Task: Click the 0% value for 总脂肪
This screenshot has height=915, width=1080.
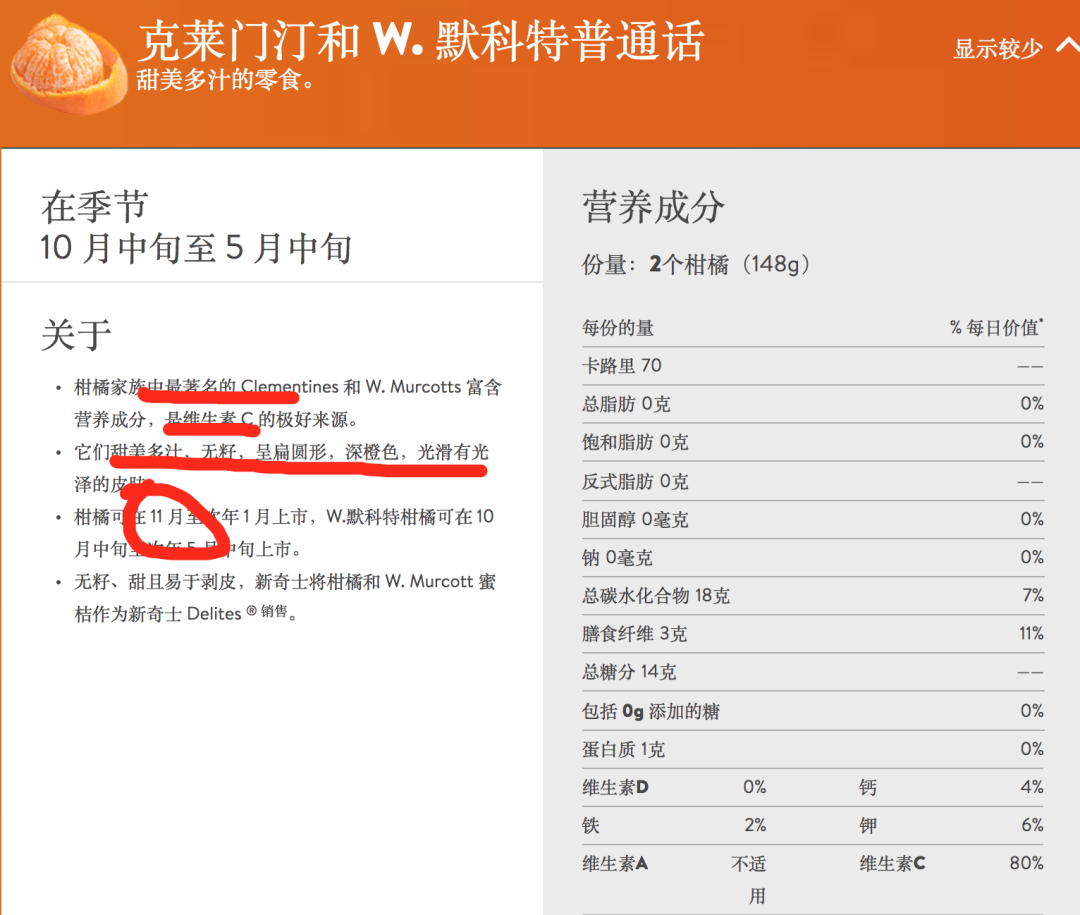Action: point(1032,403)
